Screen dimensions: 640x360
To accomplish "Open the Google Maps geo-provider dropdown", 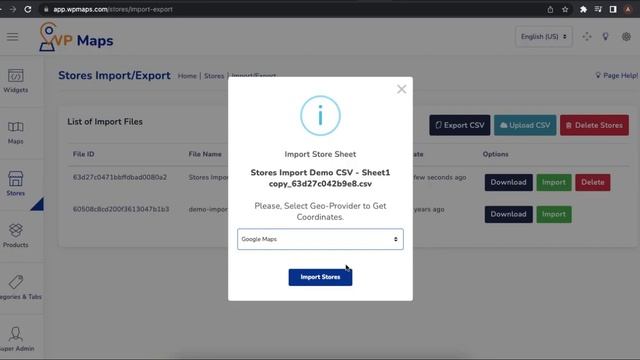I will tap(320, 239).
